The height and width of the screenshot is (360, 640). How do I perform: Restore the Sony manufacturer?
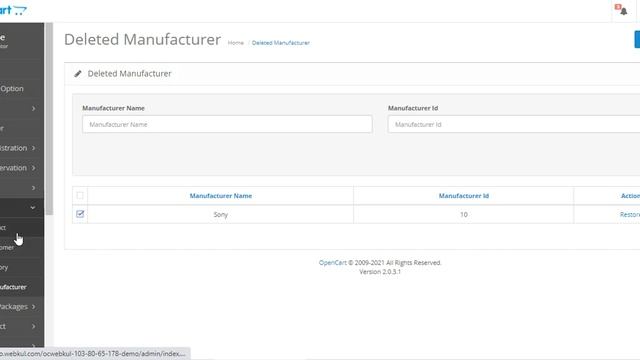click(630, 215)
